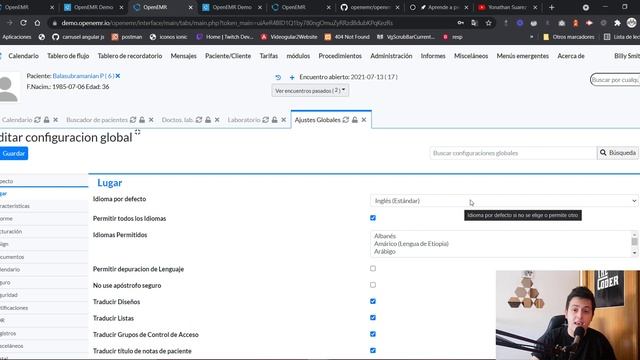640x360 pixels.
Task: Open the postman bookmark
Action: pyautogui.click(x=127, y=37)
